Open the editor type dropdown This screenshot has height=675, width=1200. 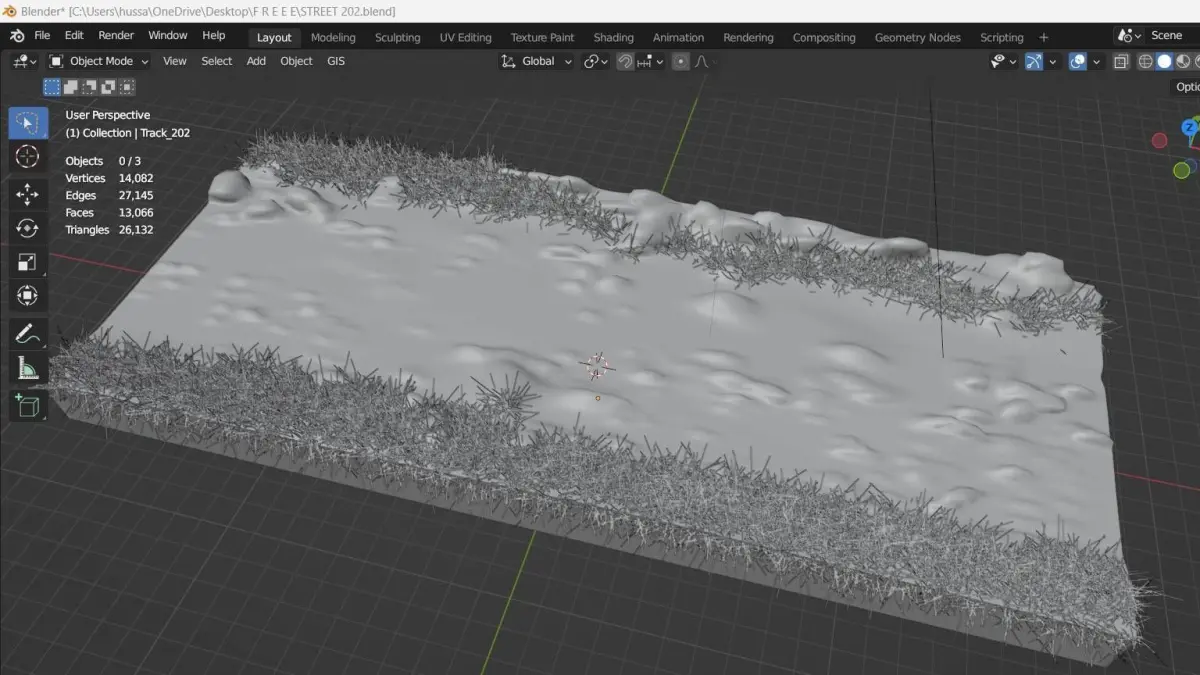[24, 61]
